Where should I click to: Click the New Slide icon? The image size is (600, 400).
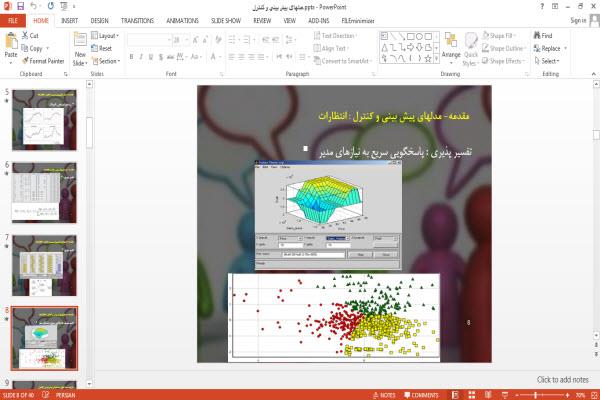click(80, 40)
